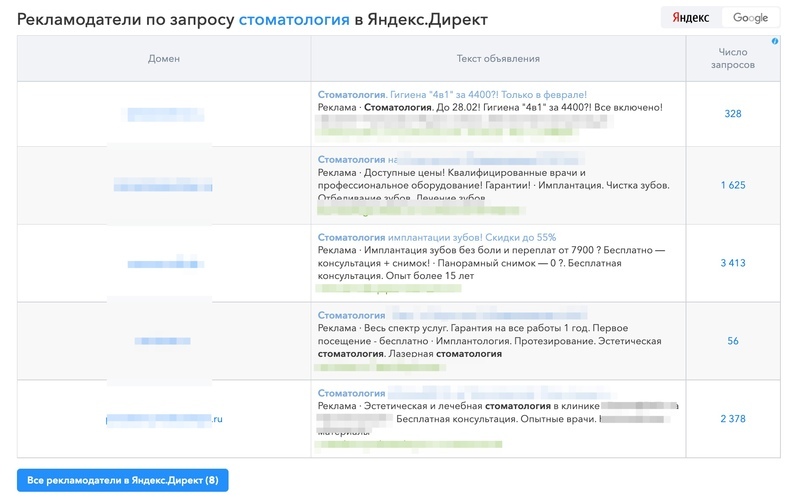Click the стоматология keyword link in heading
The width and height of the screenshot is (807, 497).
(294, 19)
